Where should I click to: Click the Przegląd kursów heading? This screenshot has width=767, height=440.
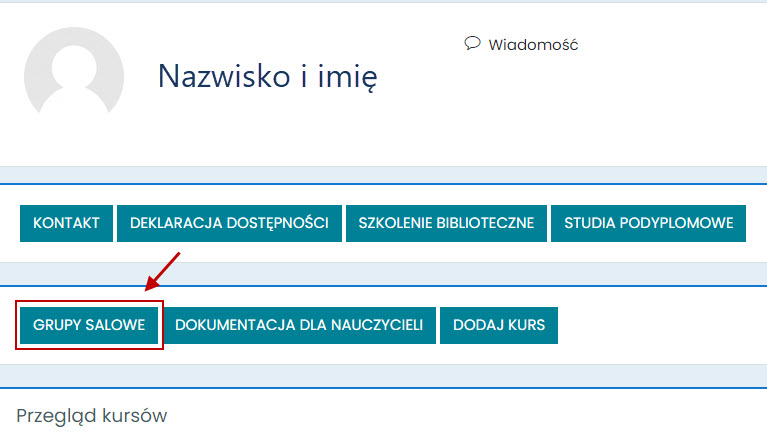coord(92,415)
